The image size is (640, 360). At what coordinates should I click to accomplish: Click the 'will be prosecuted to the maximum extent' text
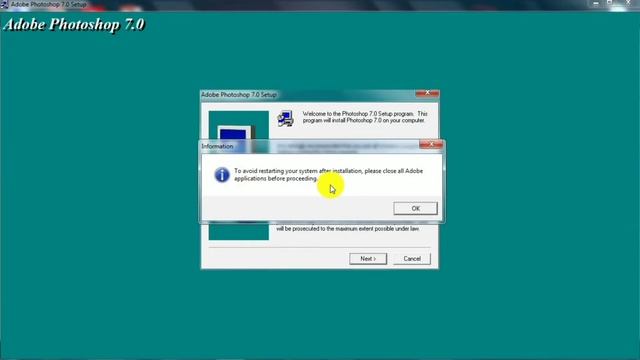348,229
